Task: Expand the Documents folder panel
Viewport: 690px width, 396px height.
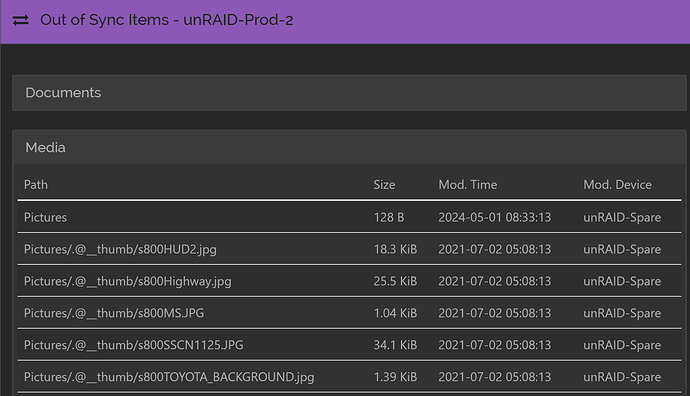Action: [x=349, y=93]
